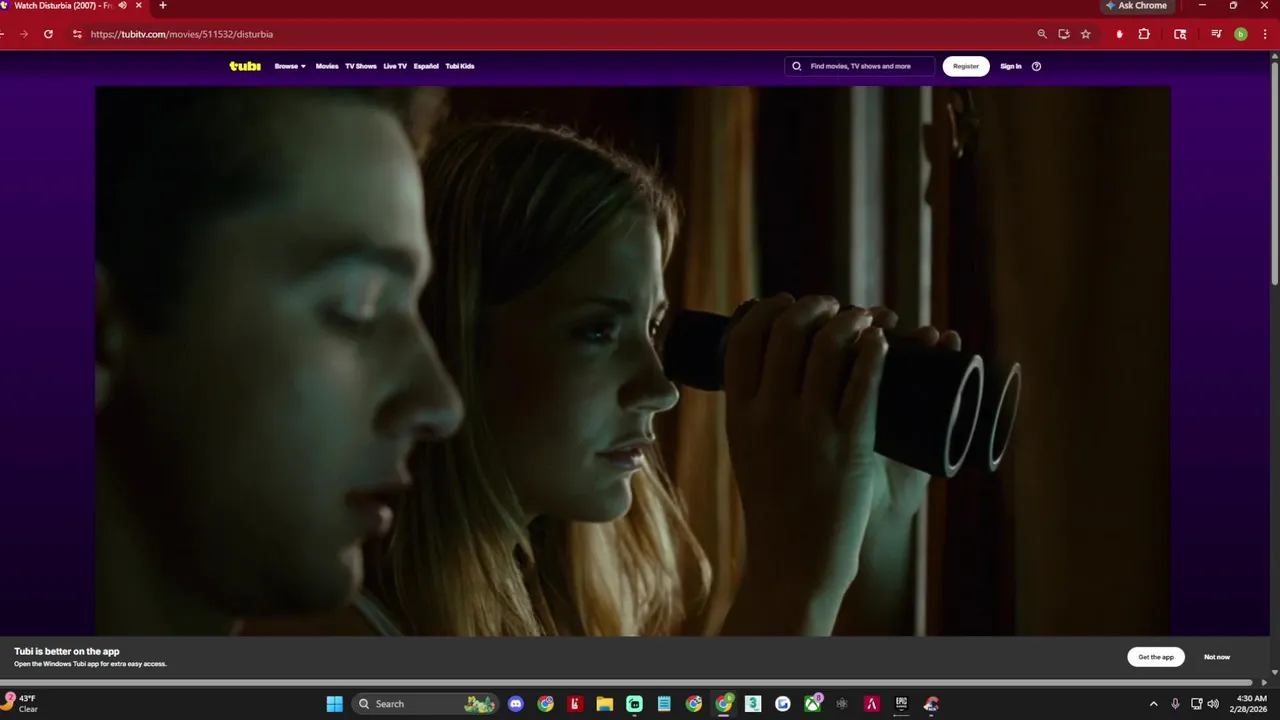Open the green Chrome profile avatar

point(1241,34)
